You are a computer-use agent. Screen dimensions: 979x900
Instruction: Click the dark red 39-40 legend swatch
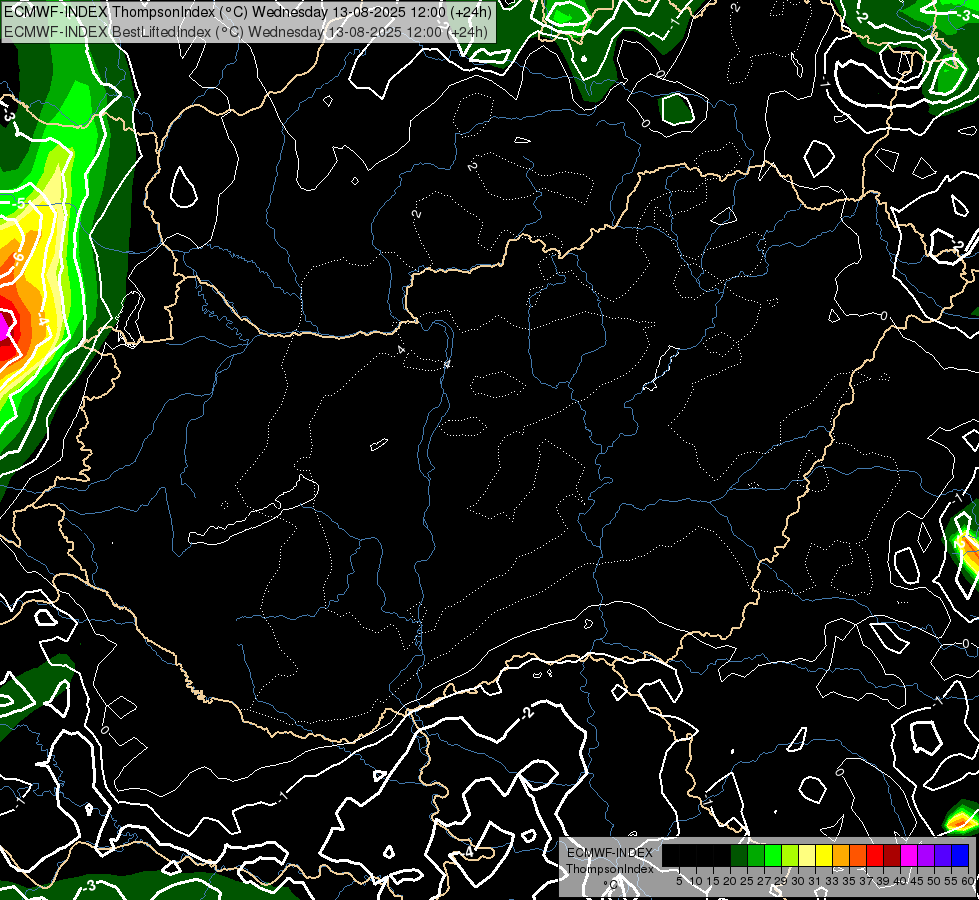pos(892,856)
